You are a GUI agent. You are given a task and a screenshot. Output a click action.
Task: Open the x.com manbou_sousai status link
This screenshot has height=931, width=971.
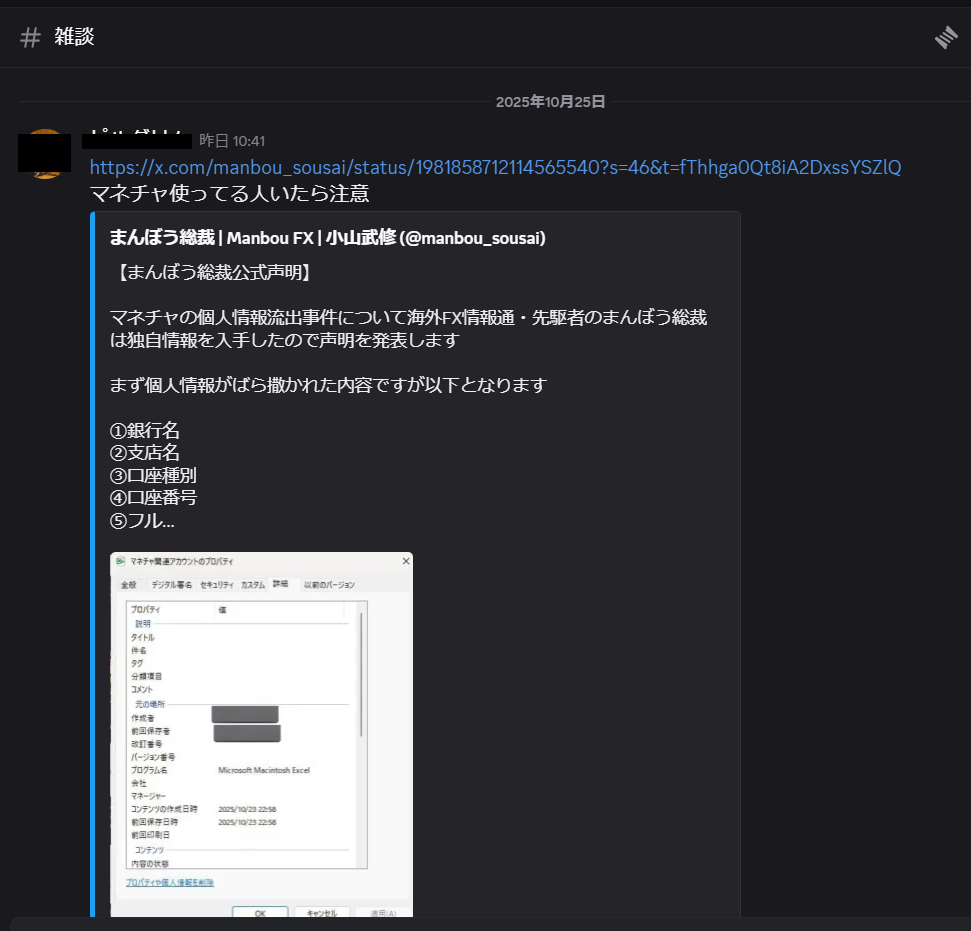point(495,167)
